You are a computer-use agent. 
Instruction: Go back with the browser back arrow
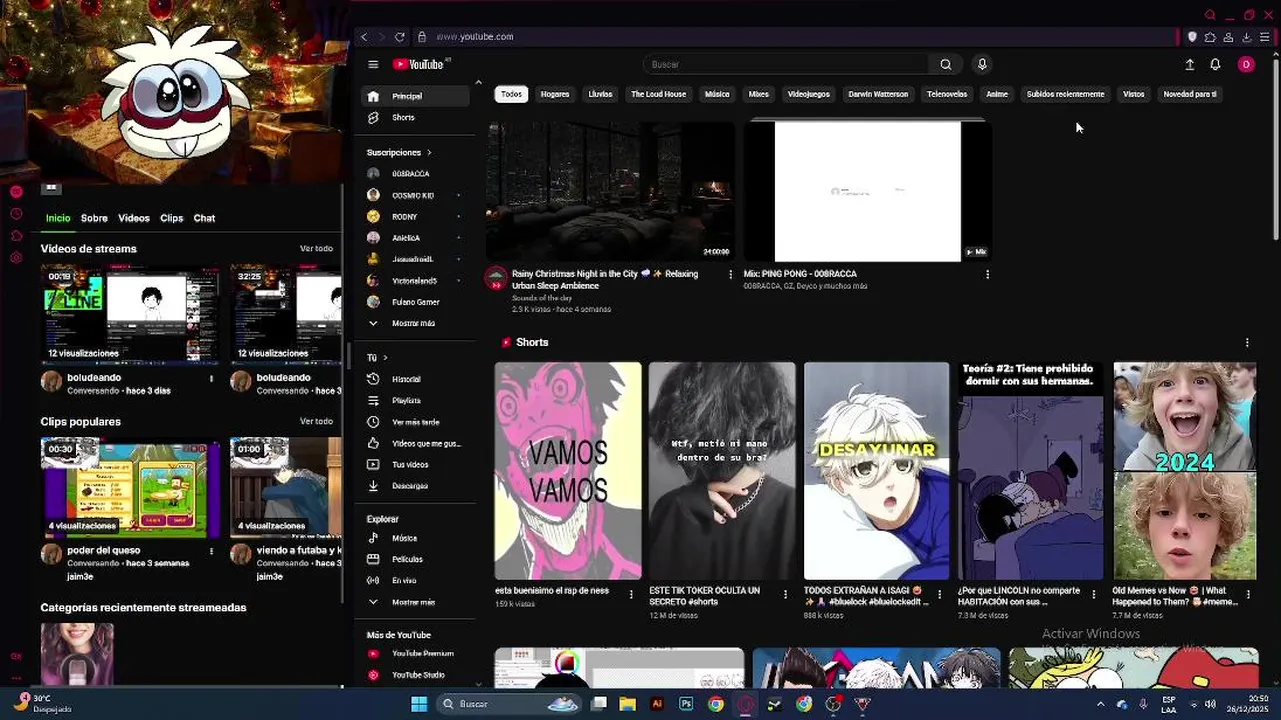pyautogui.click(x=364, y=37)
